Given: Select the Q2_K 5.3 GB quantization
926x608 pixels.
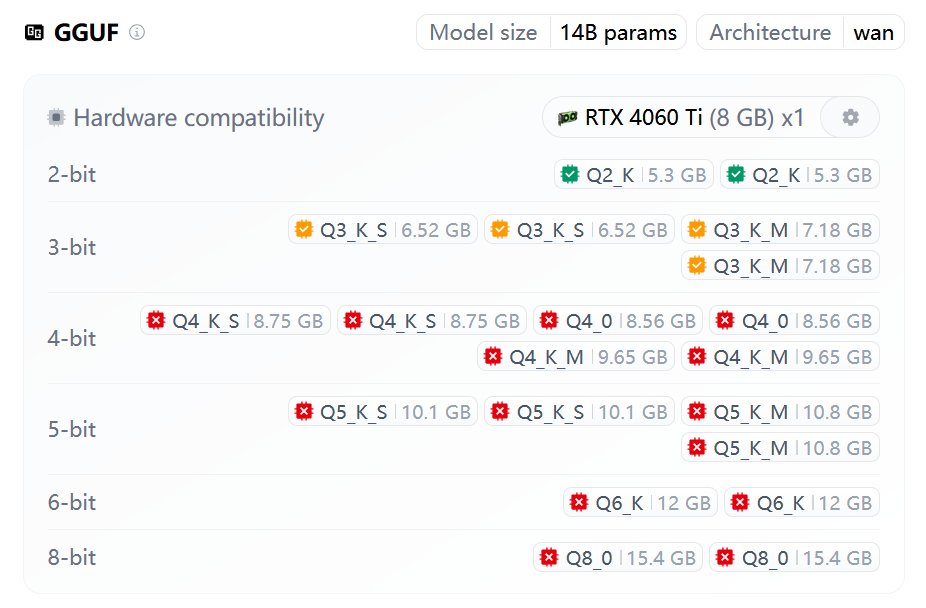Looking at the screenshot, I should click(633, 173).
